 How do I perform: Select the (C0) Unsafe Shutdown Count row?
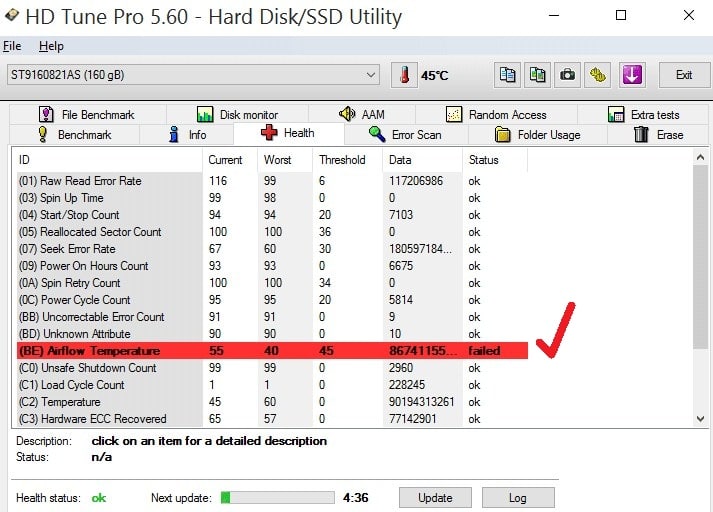pyautogui.click(x=272, y=367)
